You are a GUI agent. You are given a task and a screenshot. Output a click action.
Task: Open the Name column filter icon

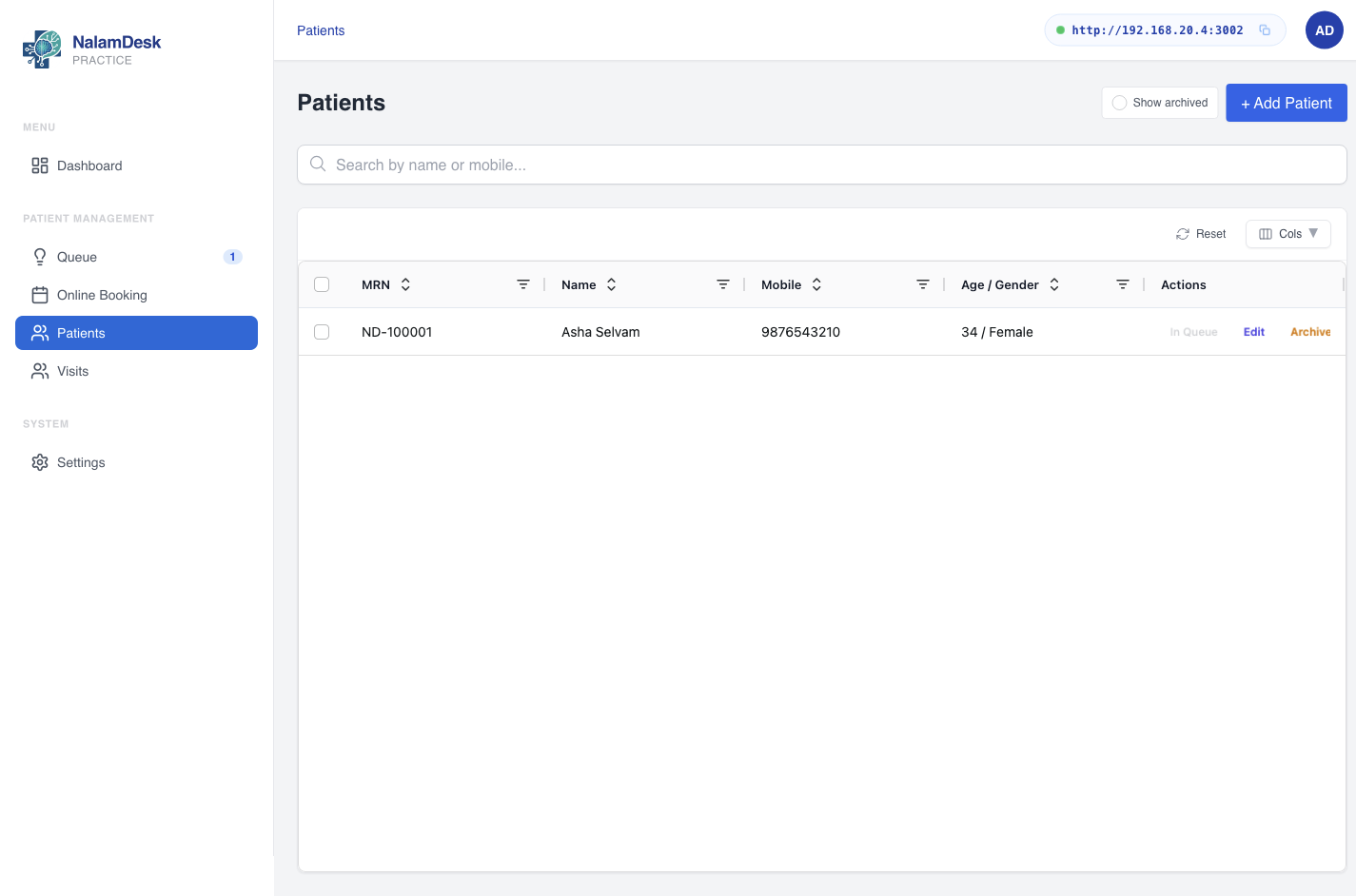(723, 284)
